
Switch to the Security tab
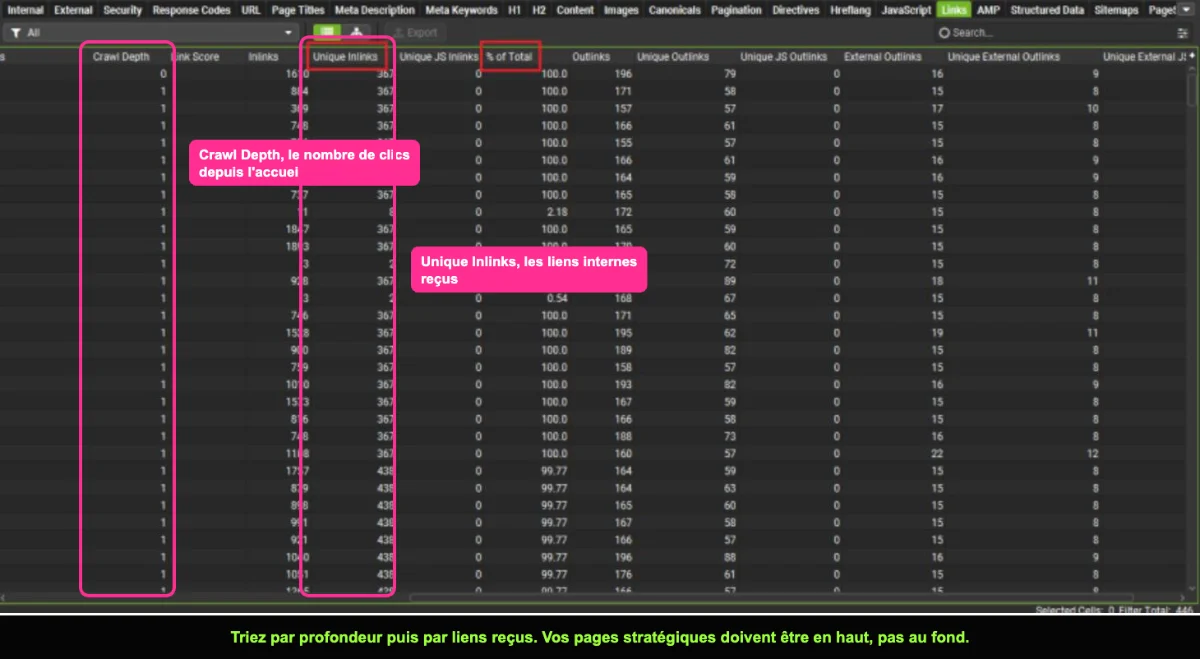click(x=123, y=10)
